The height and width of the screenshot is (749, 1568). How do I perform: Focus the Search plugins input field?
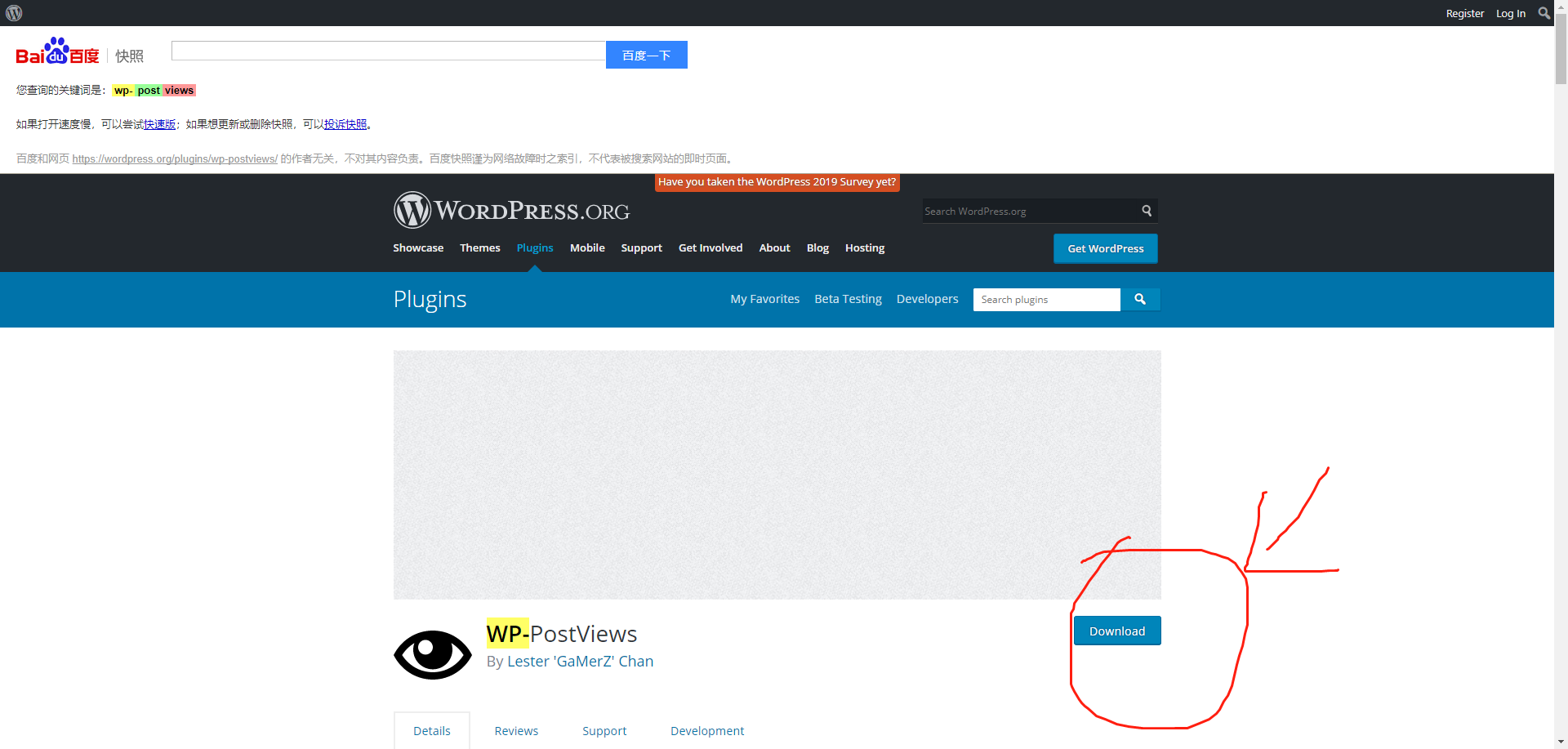point(1047,300)
